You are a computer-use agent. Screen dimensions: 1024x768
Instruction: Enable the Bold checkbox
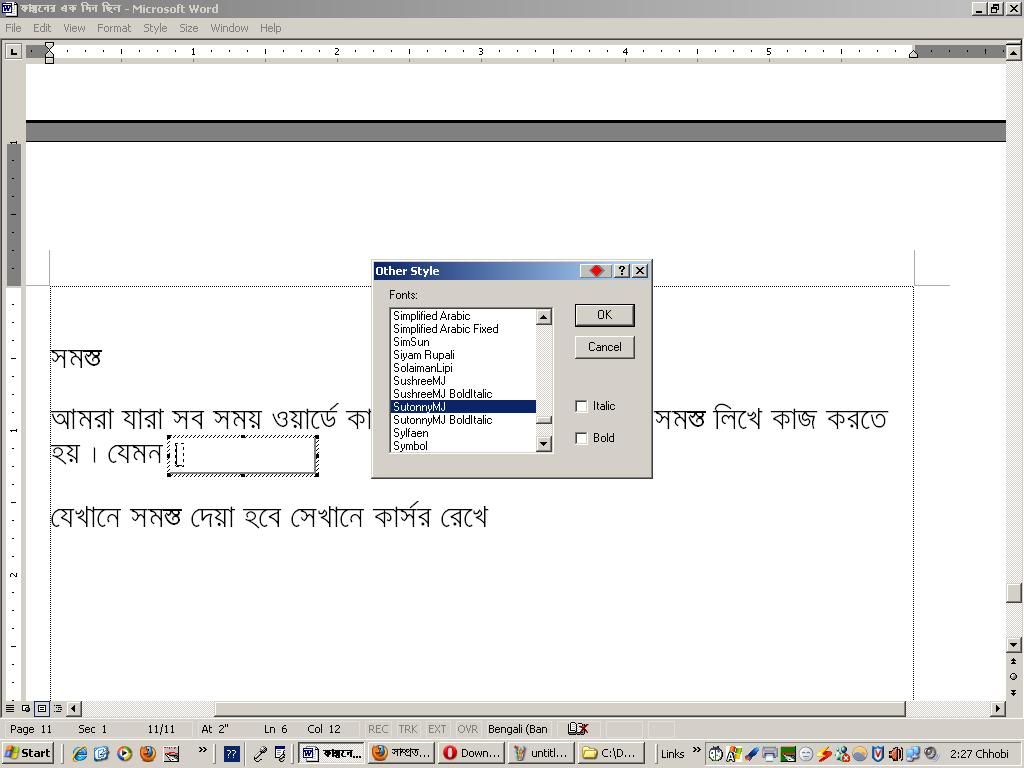581,438
